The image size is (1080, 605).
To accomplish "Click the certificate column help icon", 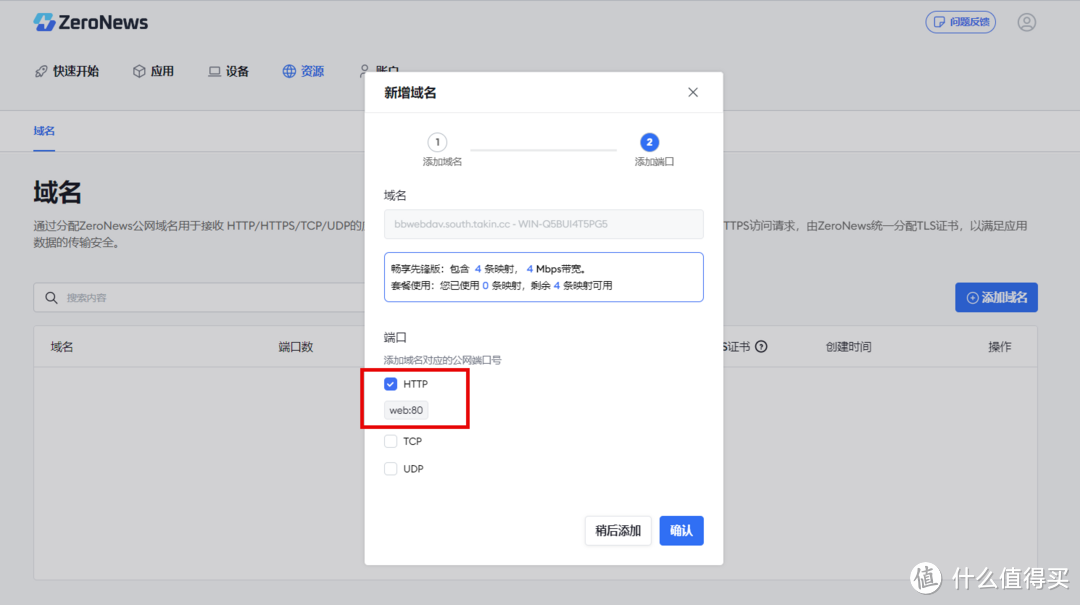I will (x=761, y=347).
